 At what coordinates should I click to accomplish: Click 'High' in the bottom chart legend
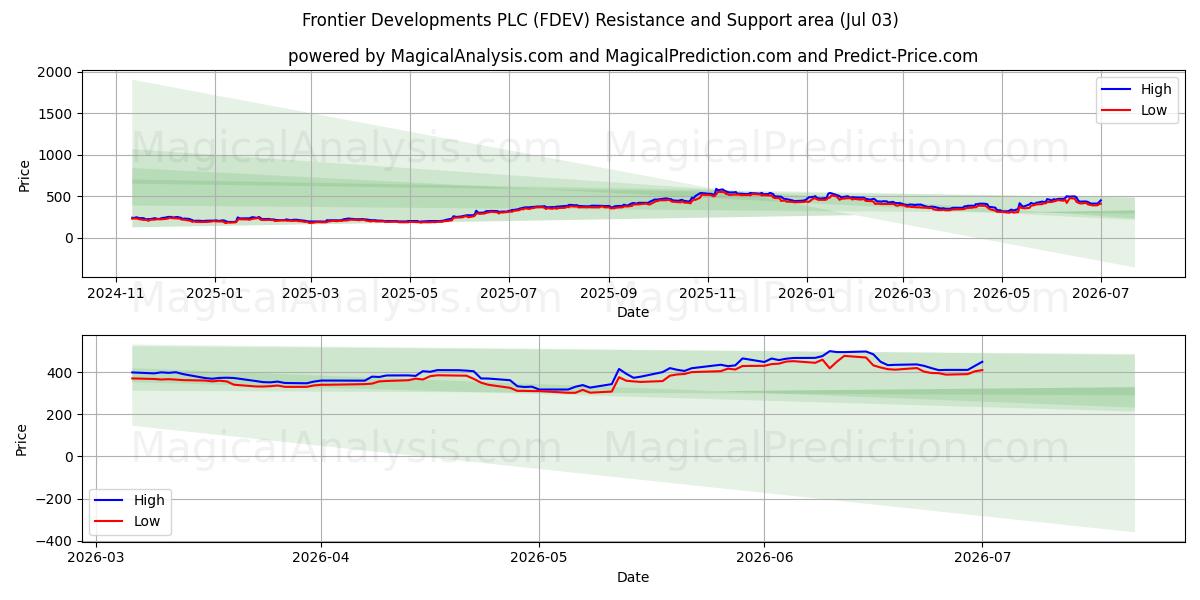coord(149,500)
